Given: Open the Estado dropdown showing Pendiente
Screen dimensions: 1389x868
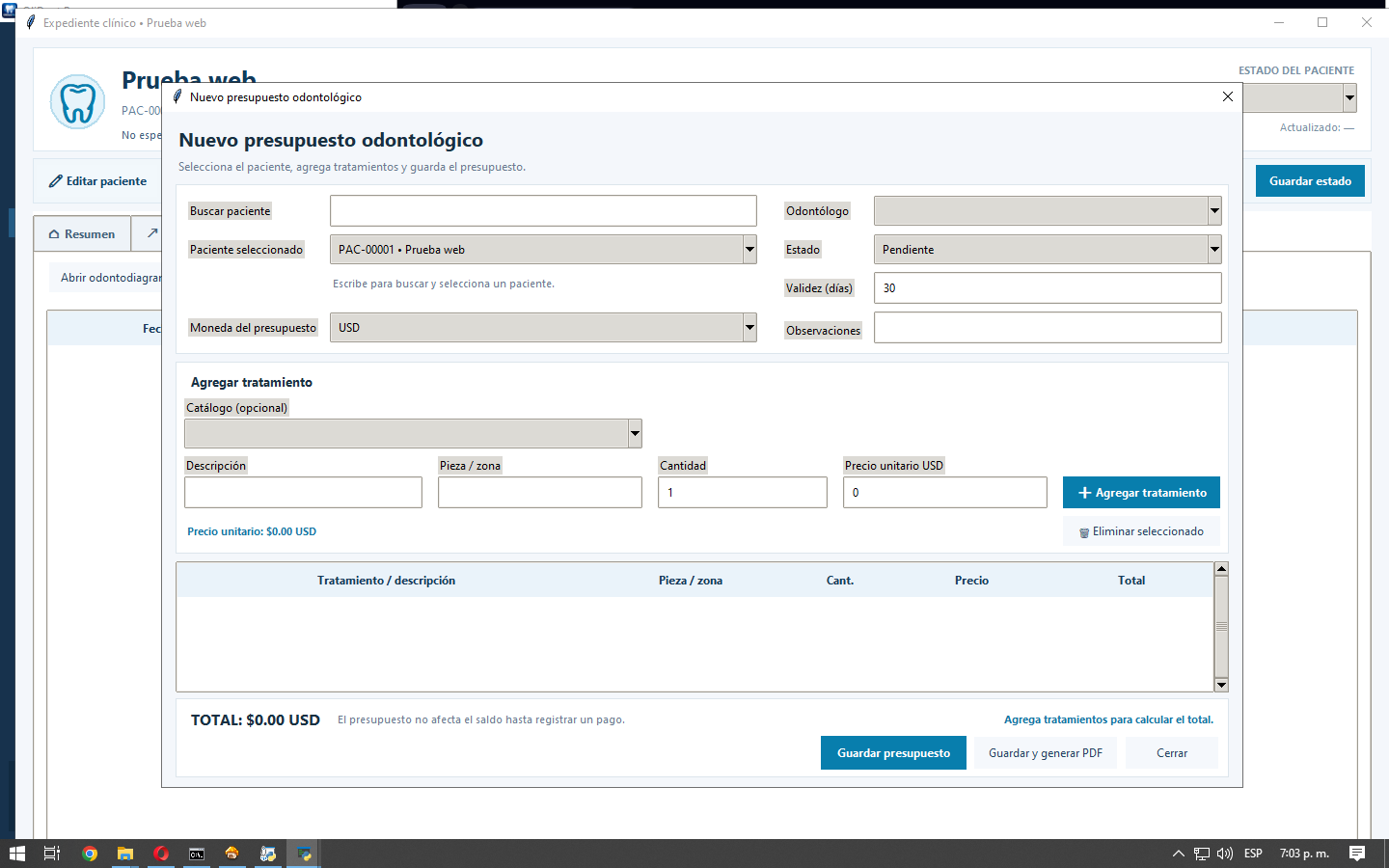Looking at the screenshot, I should 1214,250.
